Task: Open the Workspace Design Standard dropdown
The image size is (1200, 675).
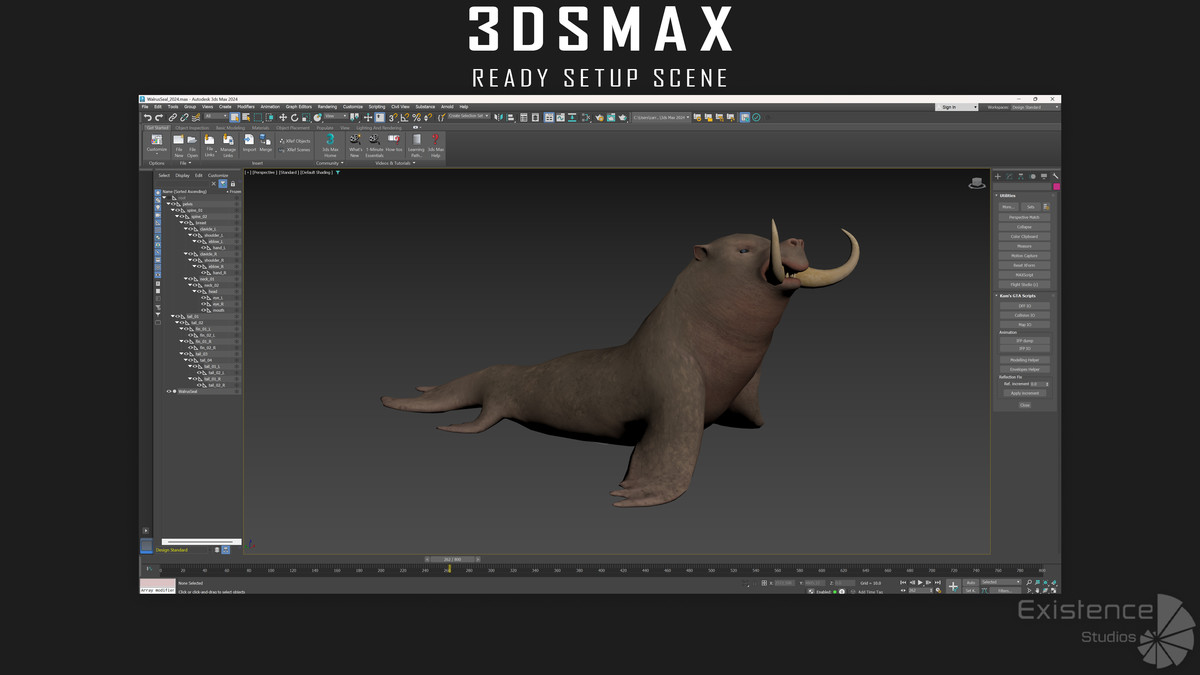Action: click(1028, 106)
